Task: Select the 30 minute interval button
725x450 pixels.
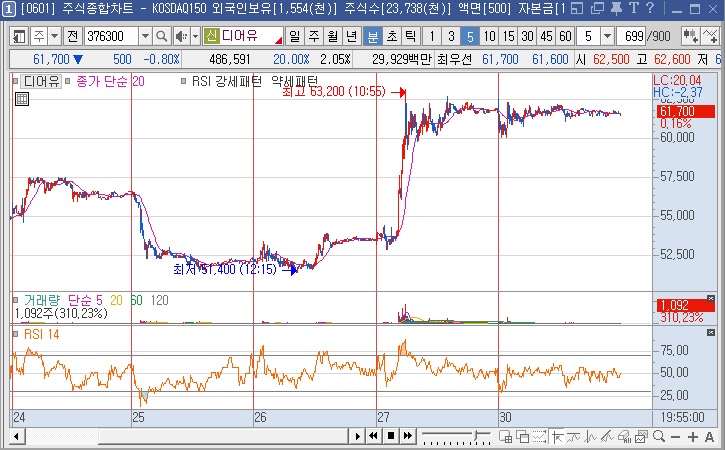Action: point(527,36)
